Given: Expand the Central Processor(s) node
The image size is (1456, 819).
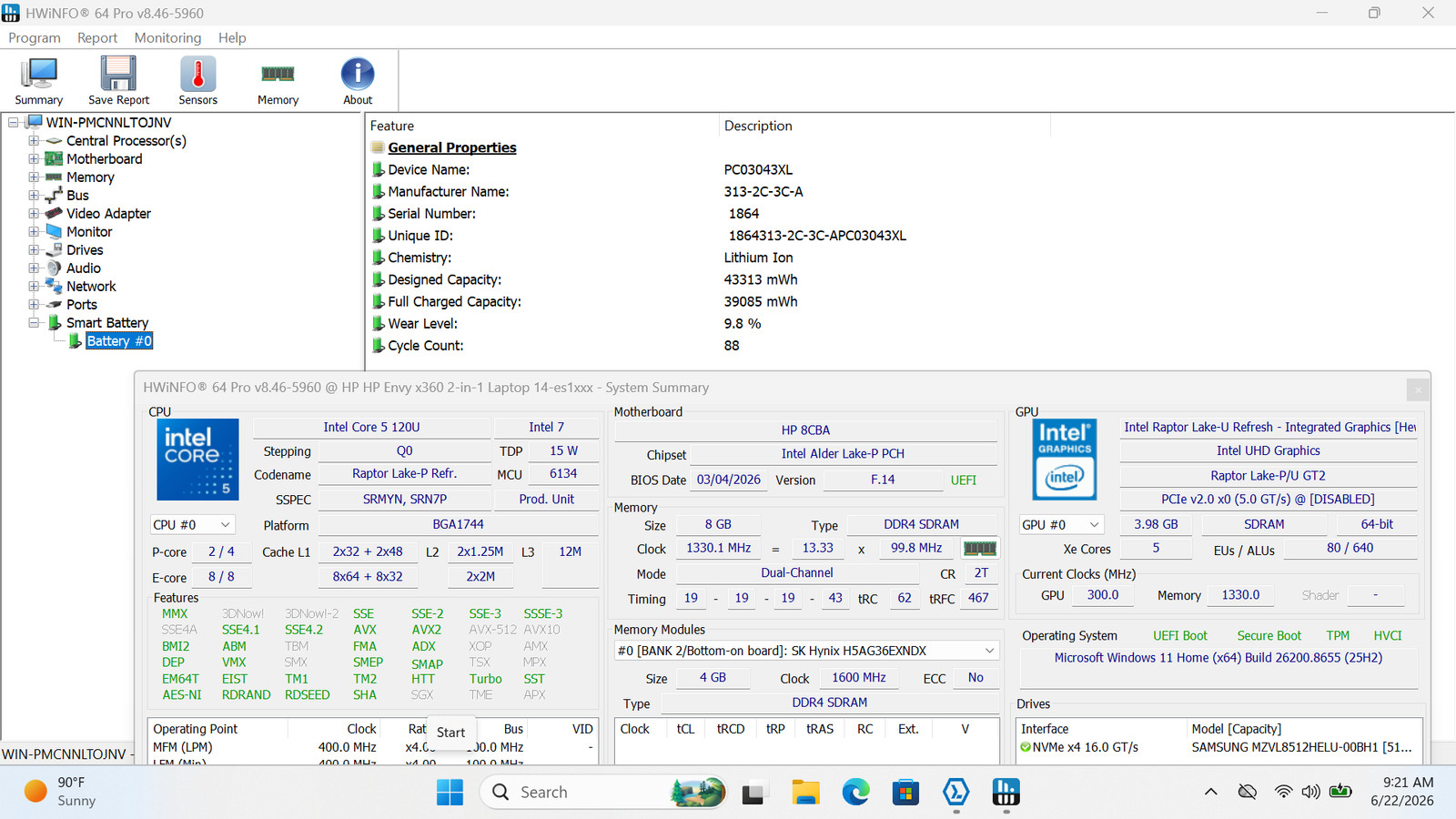Looking at the screenshot, I should point(34,140).
